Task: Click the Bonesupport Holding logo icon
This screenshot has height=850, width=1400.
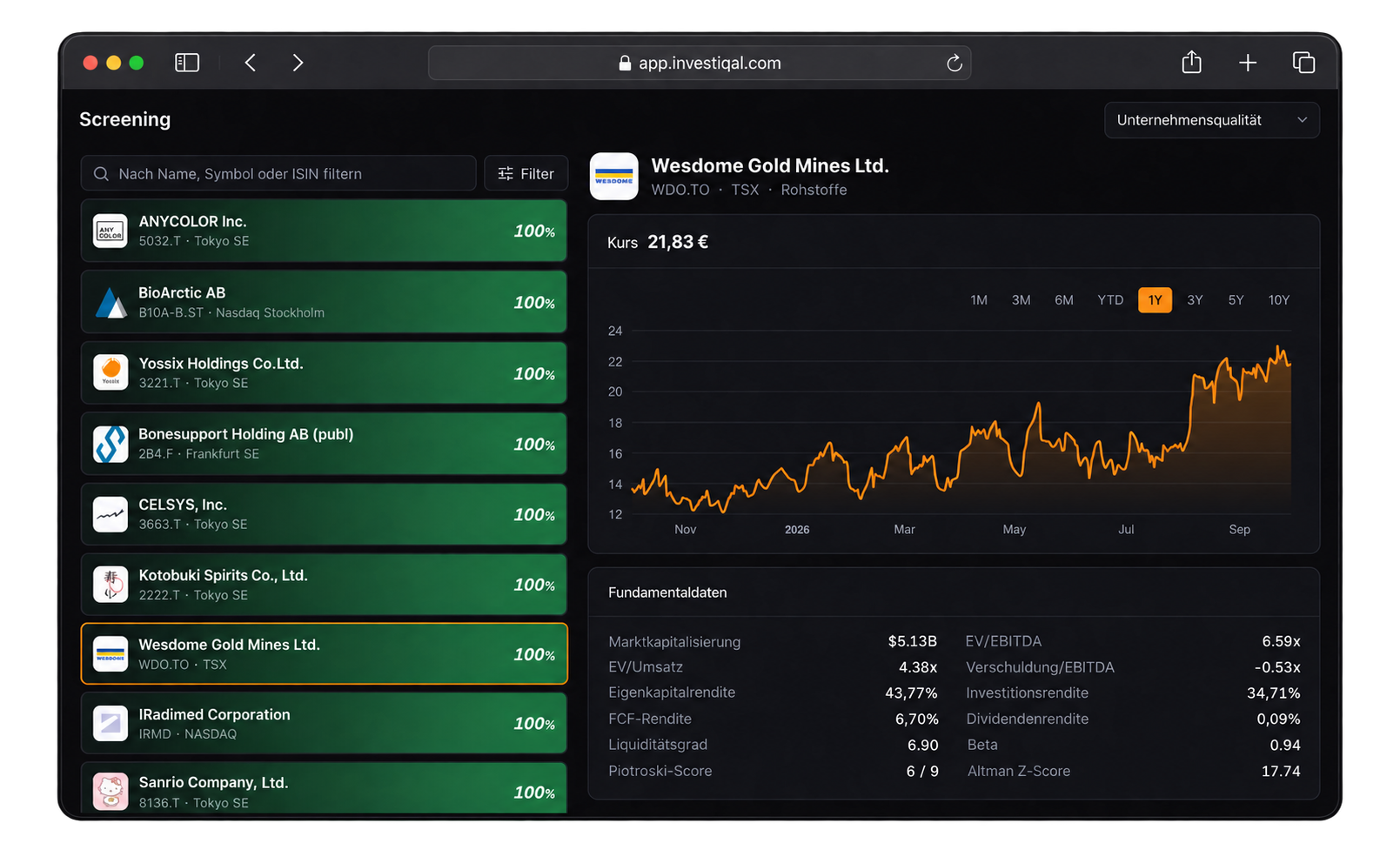Action: (111, 444)
